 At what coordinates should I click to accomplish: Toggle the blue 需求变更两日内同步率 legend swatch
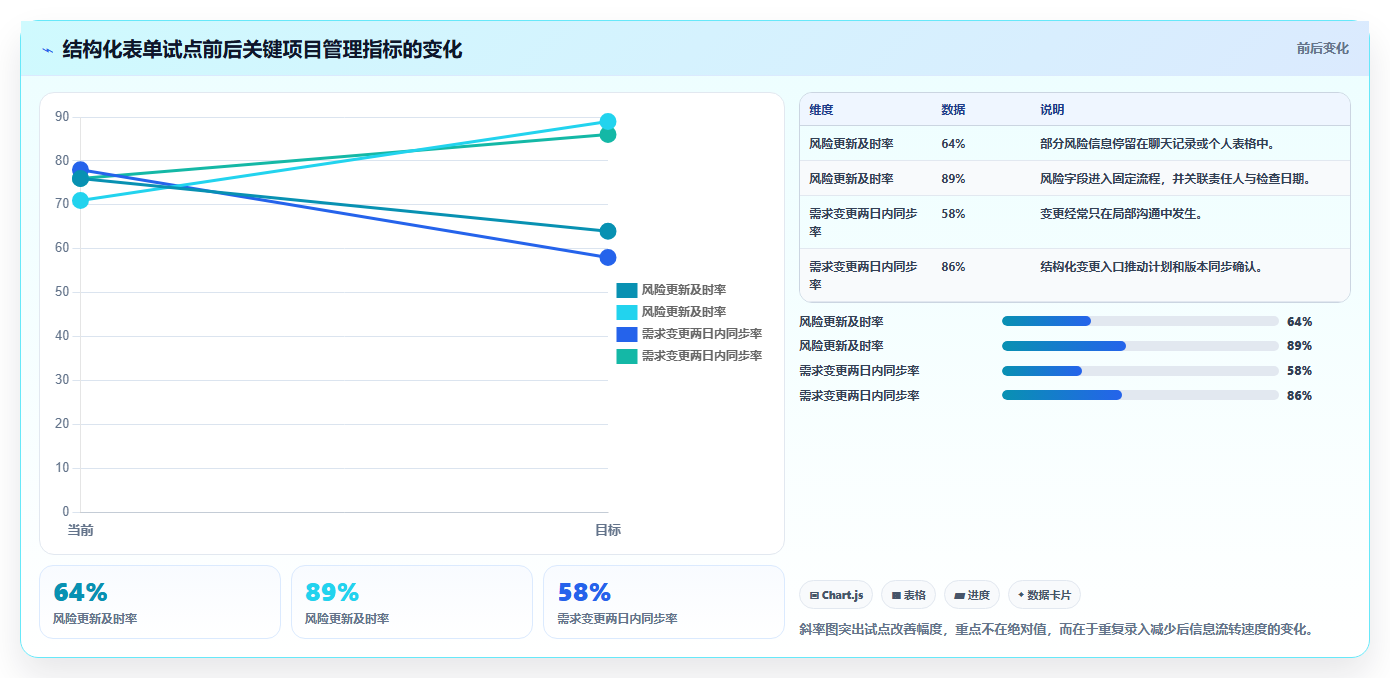point(627,334)
